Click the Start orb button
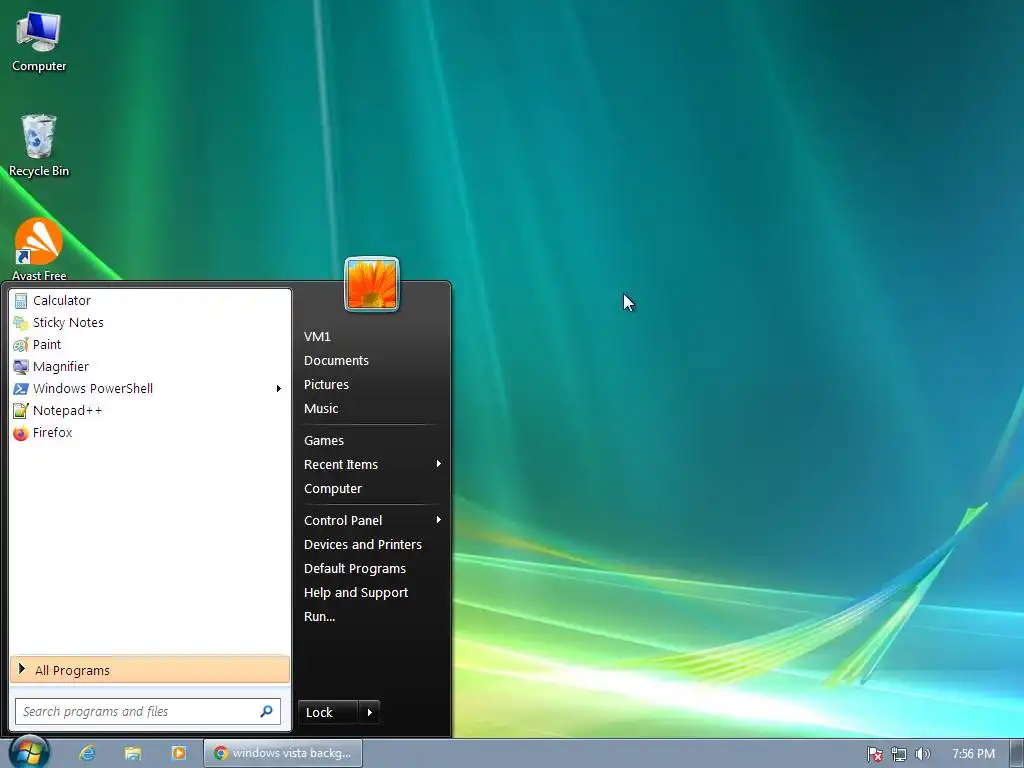Screen dimensions: 1024x768 pyautogui.click(x=29, y=752)
